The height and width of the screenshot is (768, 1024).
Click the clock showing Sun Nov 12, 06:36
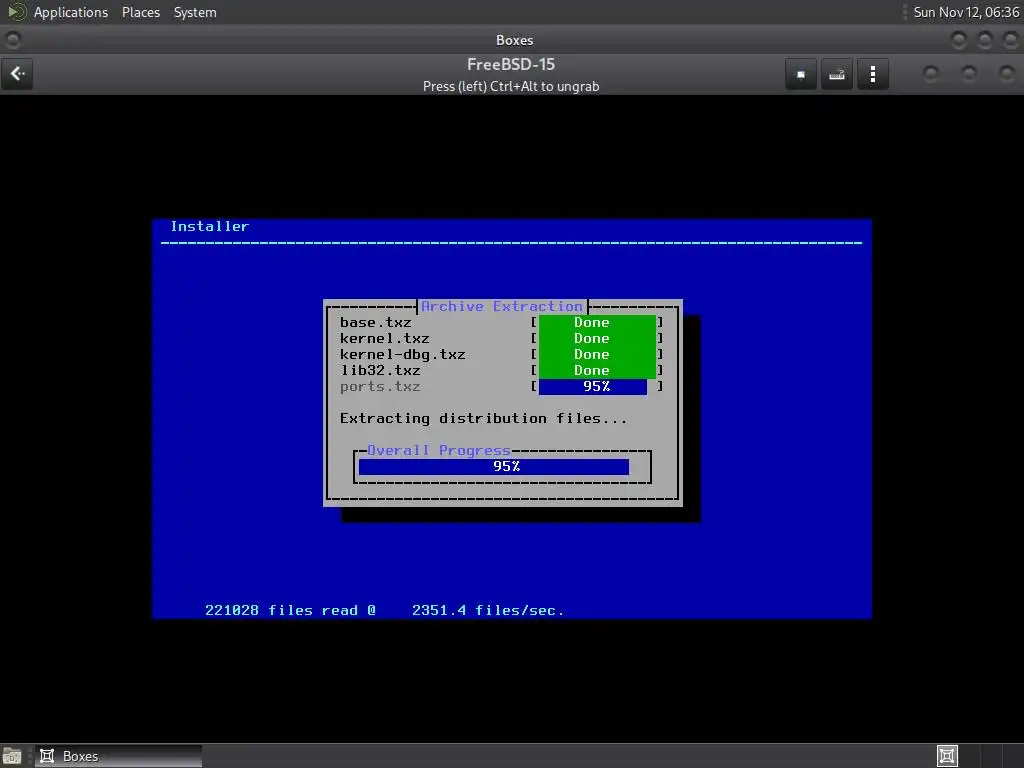[x=966, y=12]
